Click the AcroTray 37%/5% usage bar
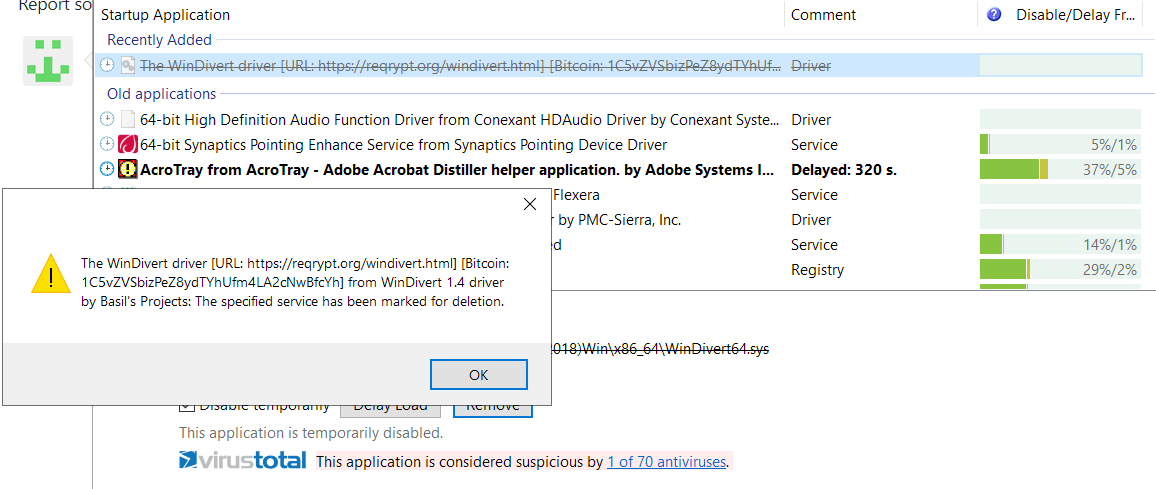1156x489 pixels. [1060, 169]
